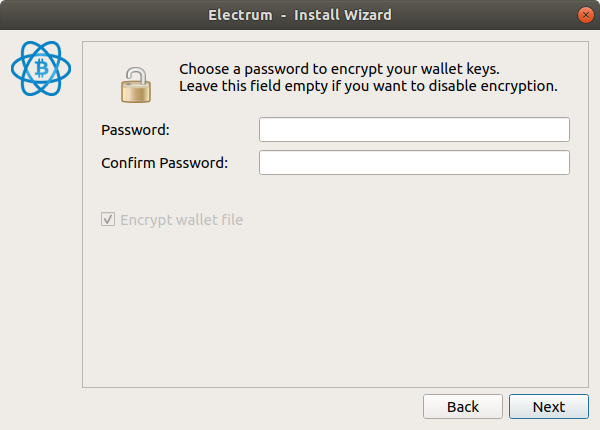Focus the Confirm Password input field
The image size is (600, 430).
click(414, 163)
